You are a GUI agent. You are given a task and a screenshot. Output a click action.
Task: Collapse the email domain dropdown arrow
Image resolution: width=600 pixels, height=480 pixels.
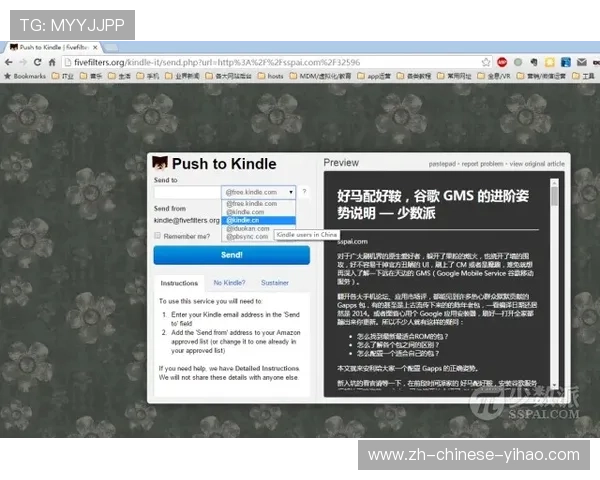(291, 192)
